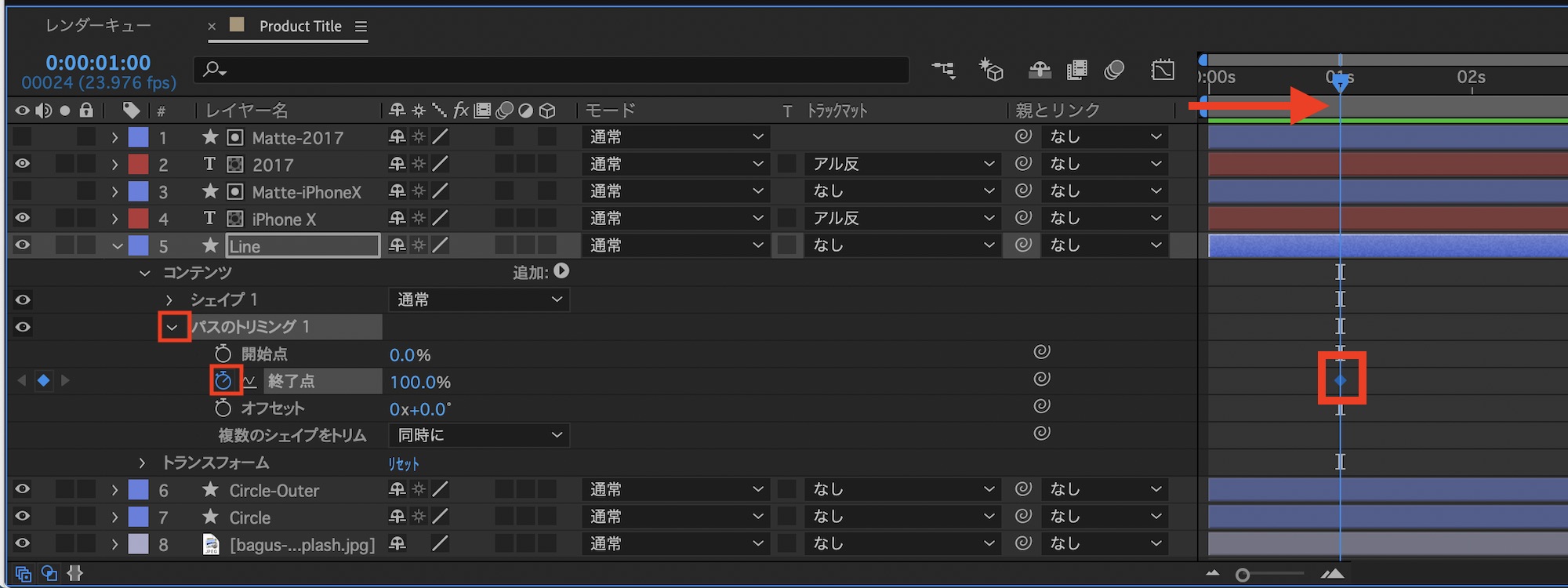Enable the motion blur icon in toolbar
Screen dimensions: 1568x588
(1114, 71)
